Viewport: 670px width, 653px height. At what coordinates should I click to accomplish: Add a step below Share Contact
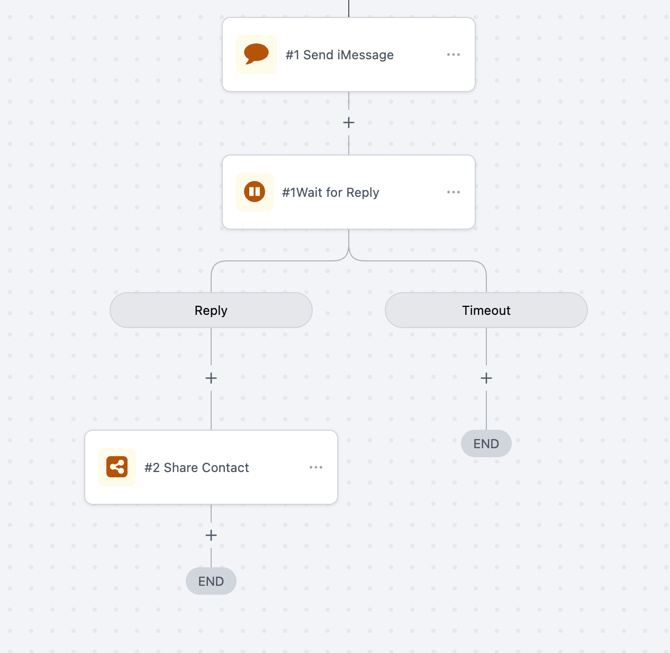pyautogui.click(x=211, y=535)
